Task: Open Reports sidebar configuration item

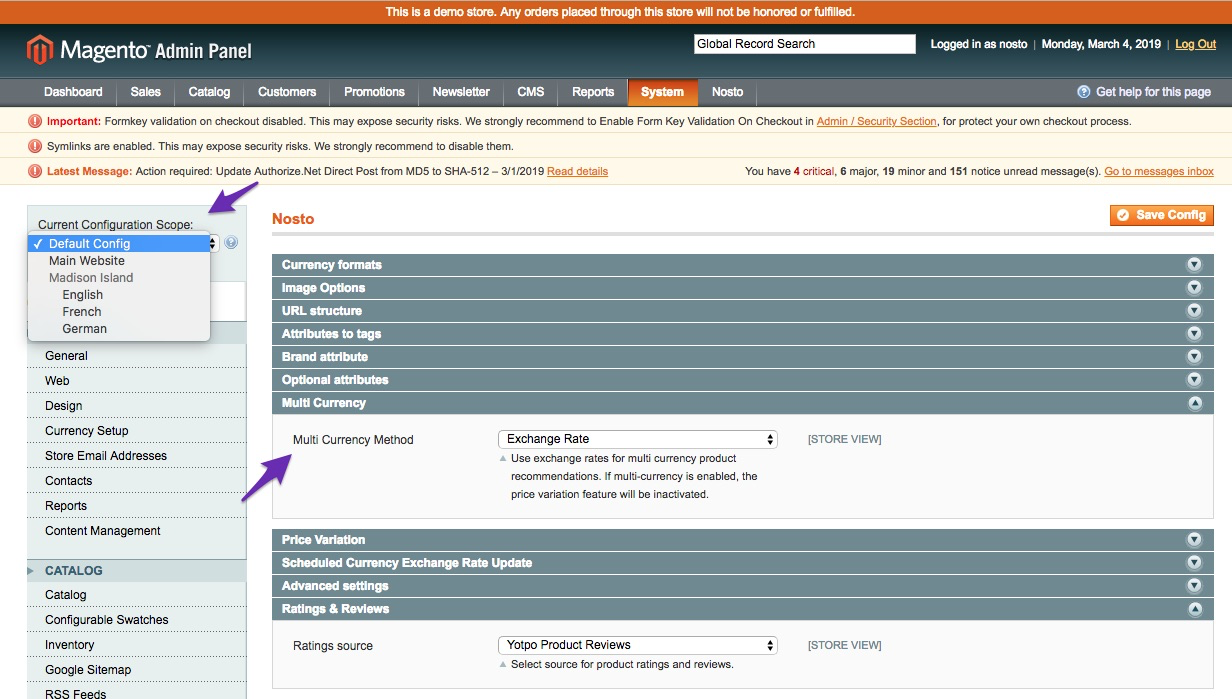Action: click(x=136, y=506)
